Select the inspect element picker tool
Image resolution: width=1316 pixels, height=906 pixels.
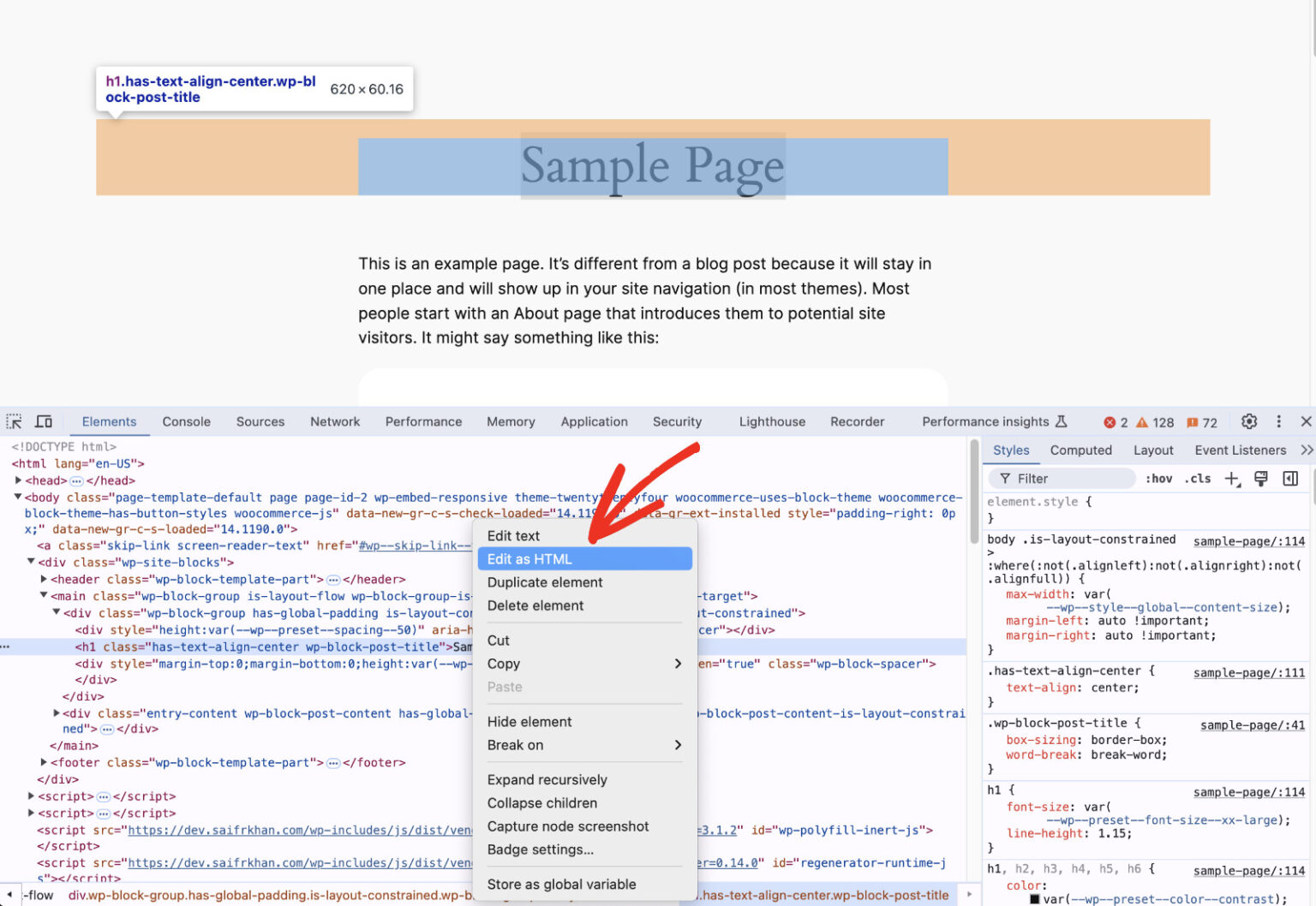tap(14, 421)
